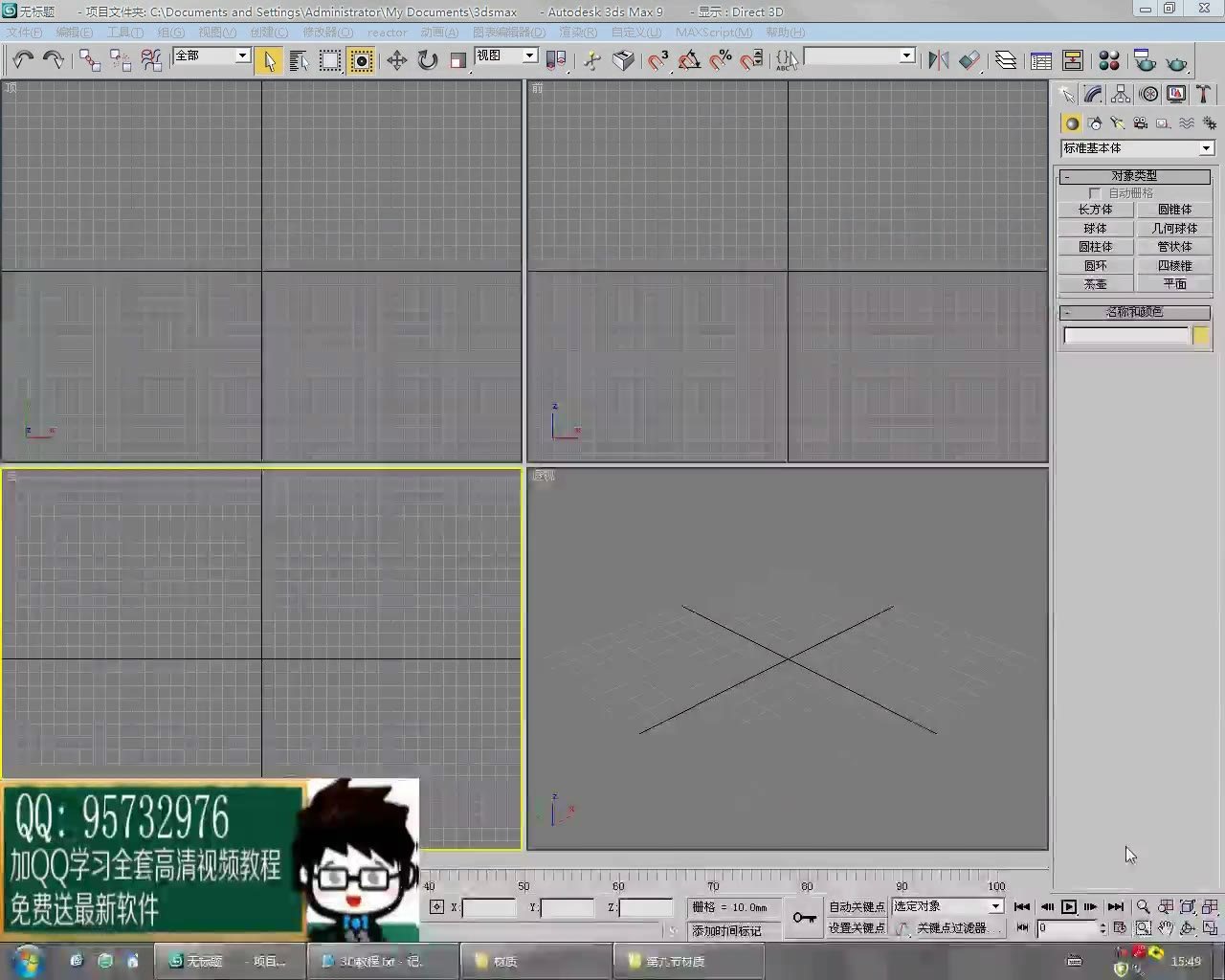Click the 茶壶 (Teapot) creation button

[1095, 283]
